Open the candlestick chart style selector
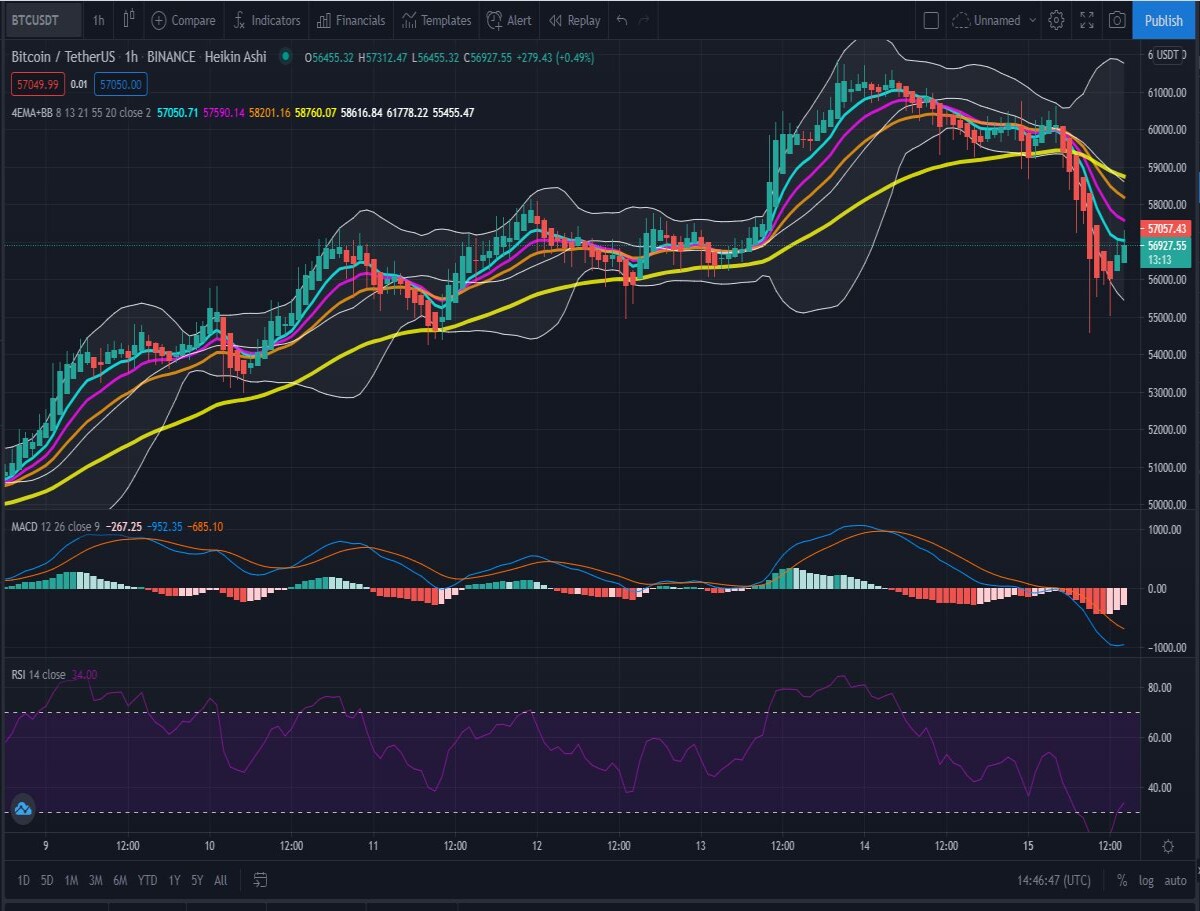 coord(128,20)
